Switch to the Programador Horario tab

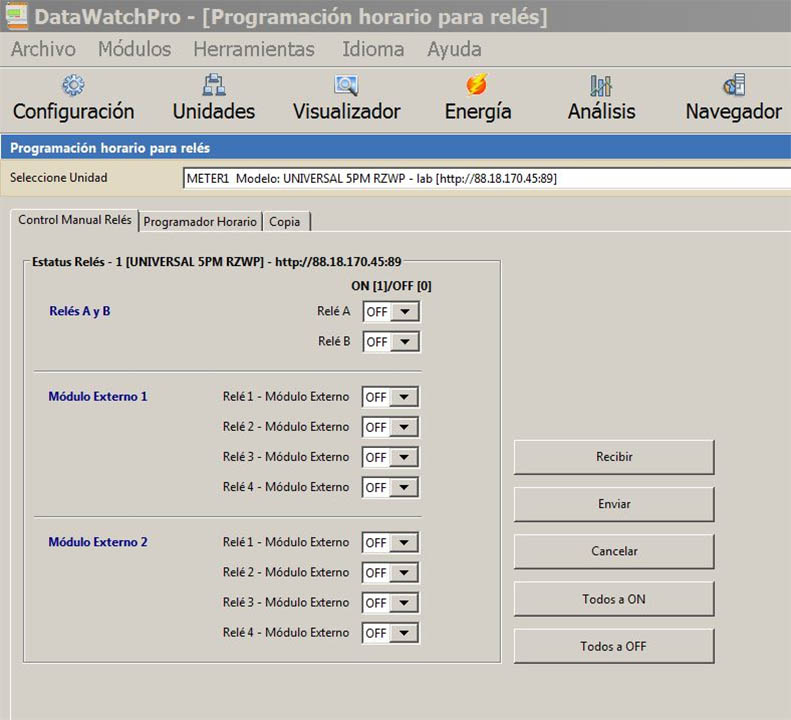point(200,221)
